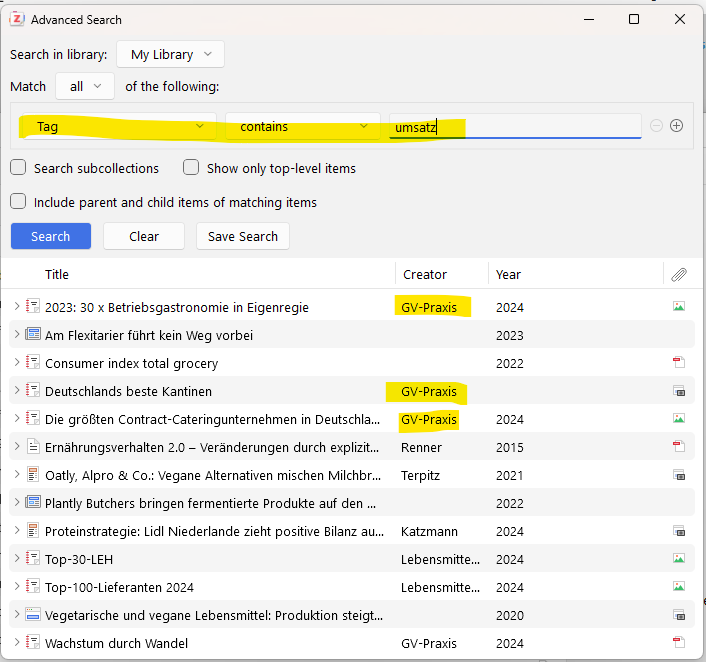Click the remove search condition minus icon

pos(656,126)
